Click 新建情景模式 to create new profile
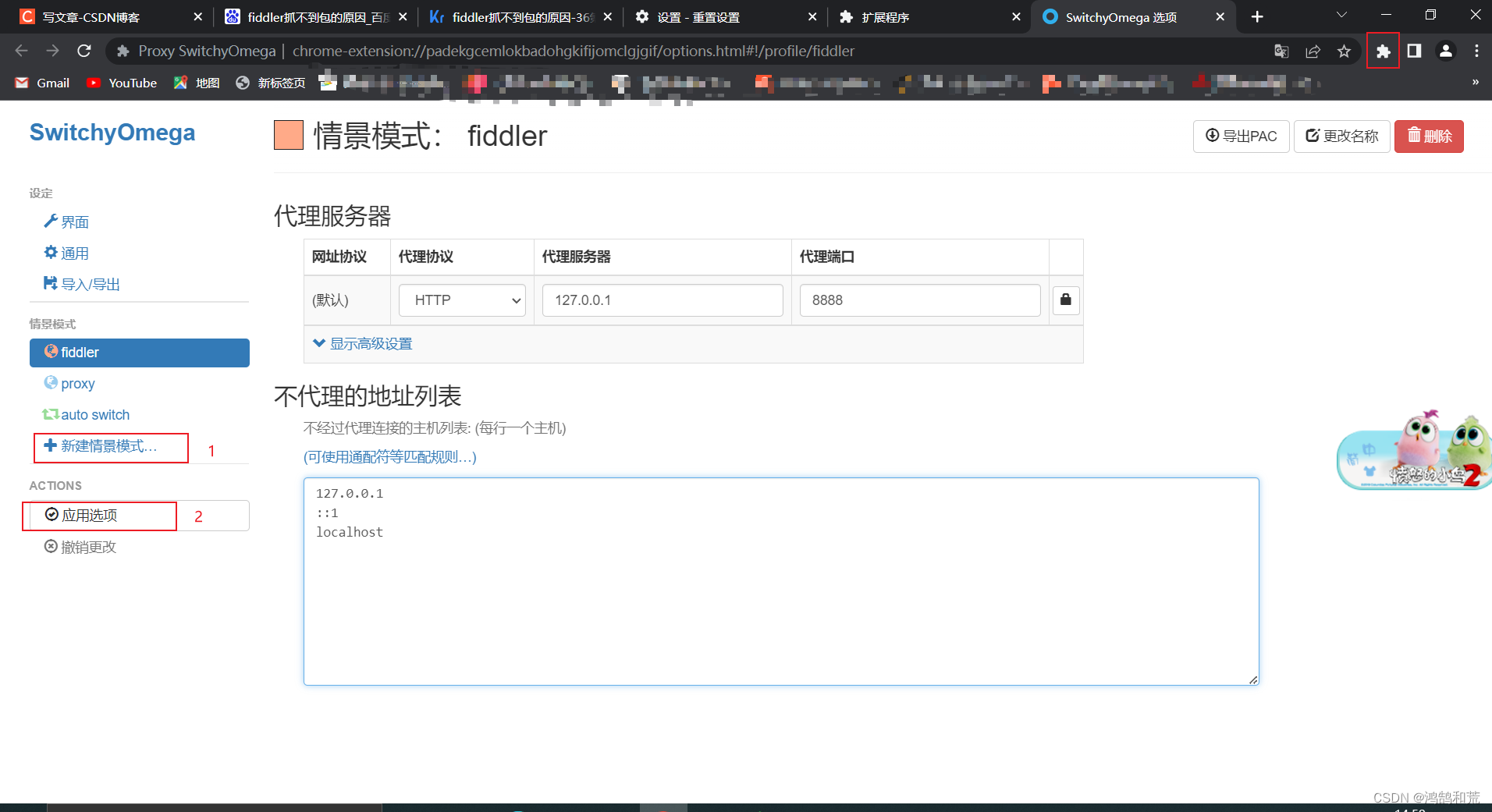Viewport: 1492px width, 812px height. pos(101,446)
